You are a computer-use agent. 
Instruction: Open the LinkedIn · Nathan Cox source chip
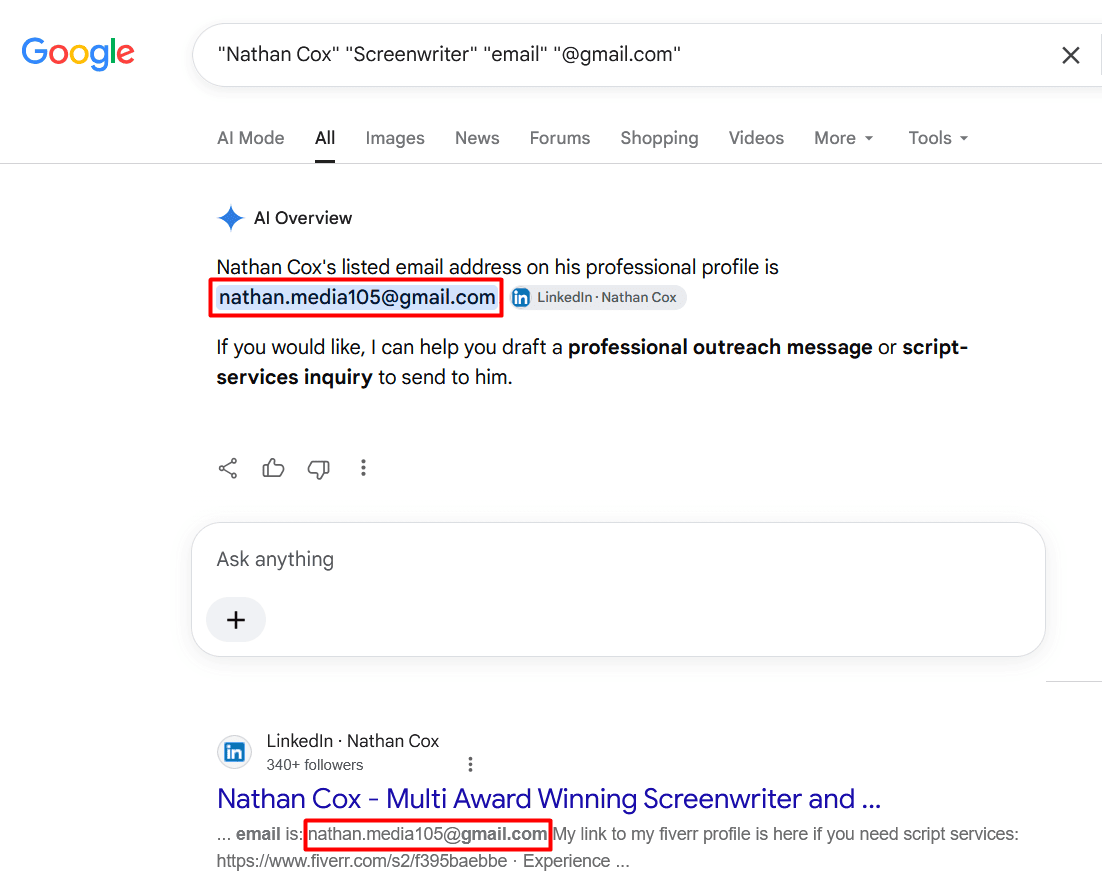click(598, 297)
